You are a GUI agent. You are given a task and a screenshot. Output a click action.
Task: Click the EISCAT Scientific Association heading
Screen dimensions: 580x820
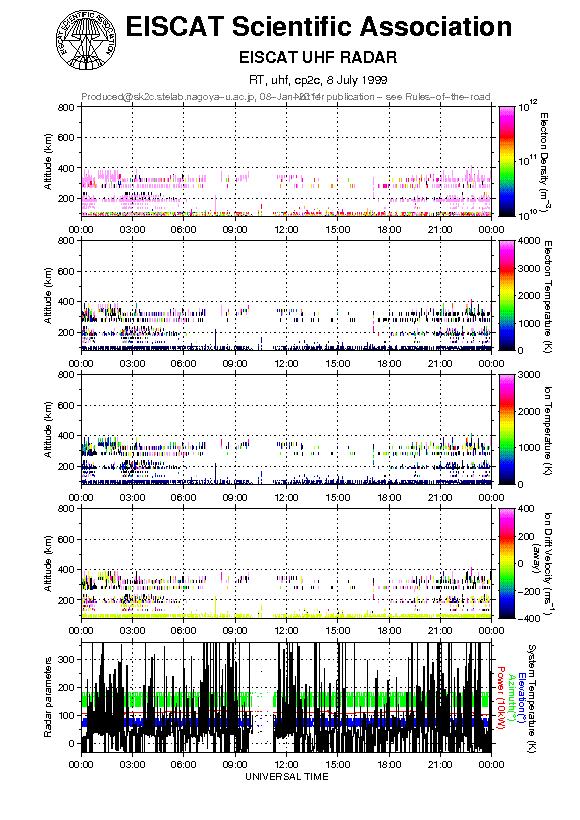pyautogui.click(x=319, y=26)
